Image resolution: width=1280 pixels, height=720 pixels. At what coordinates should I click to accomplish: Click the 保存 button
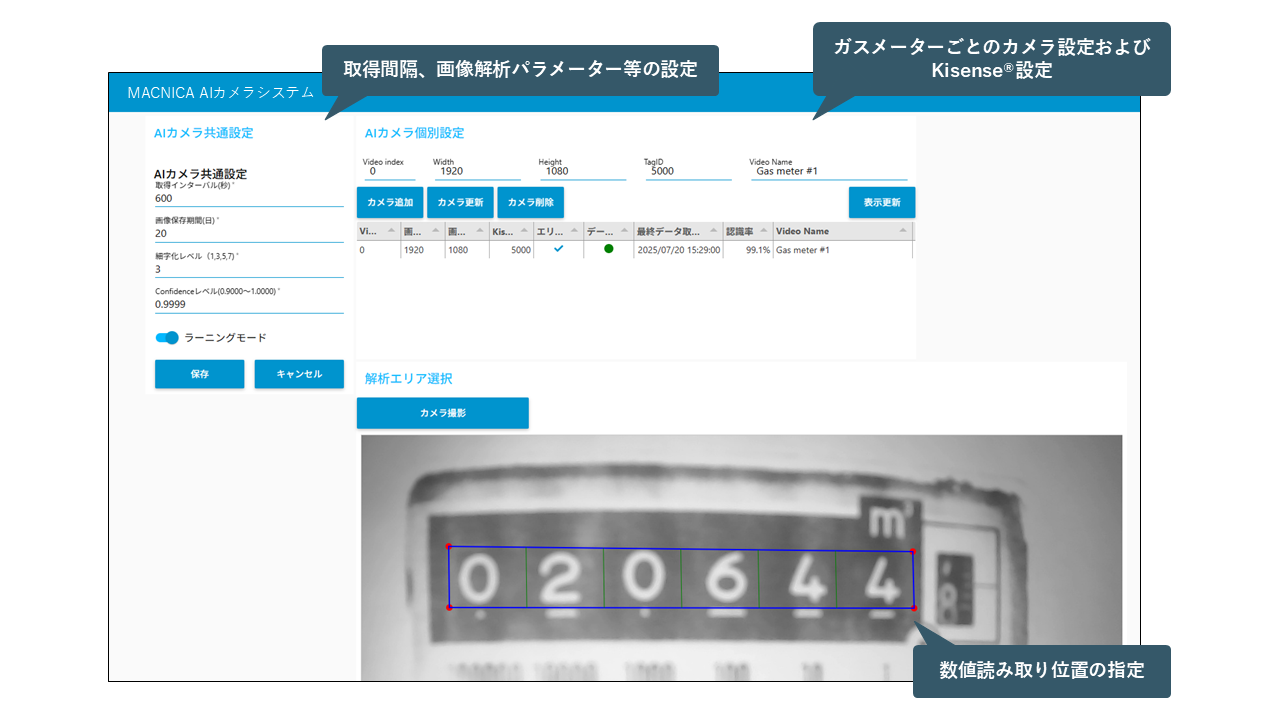(199, 374)
